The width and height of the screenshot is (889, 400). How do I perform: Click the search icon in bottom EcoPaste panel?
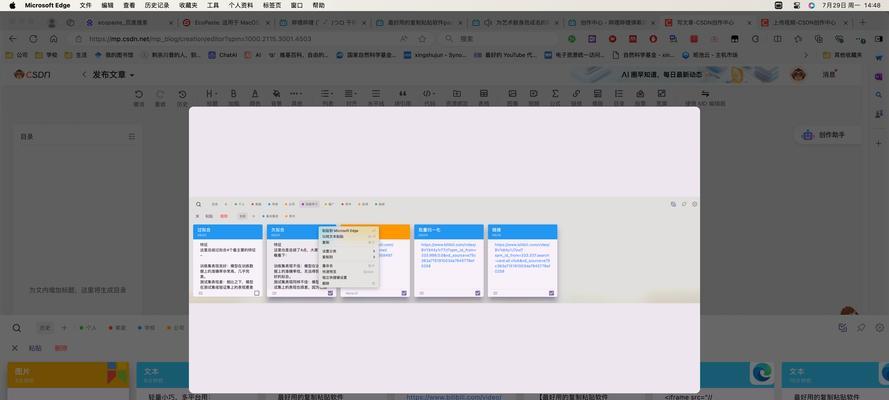pos(16,328)
